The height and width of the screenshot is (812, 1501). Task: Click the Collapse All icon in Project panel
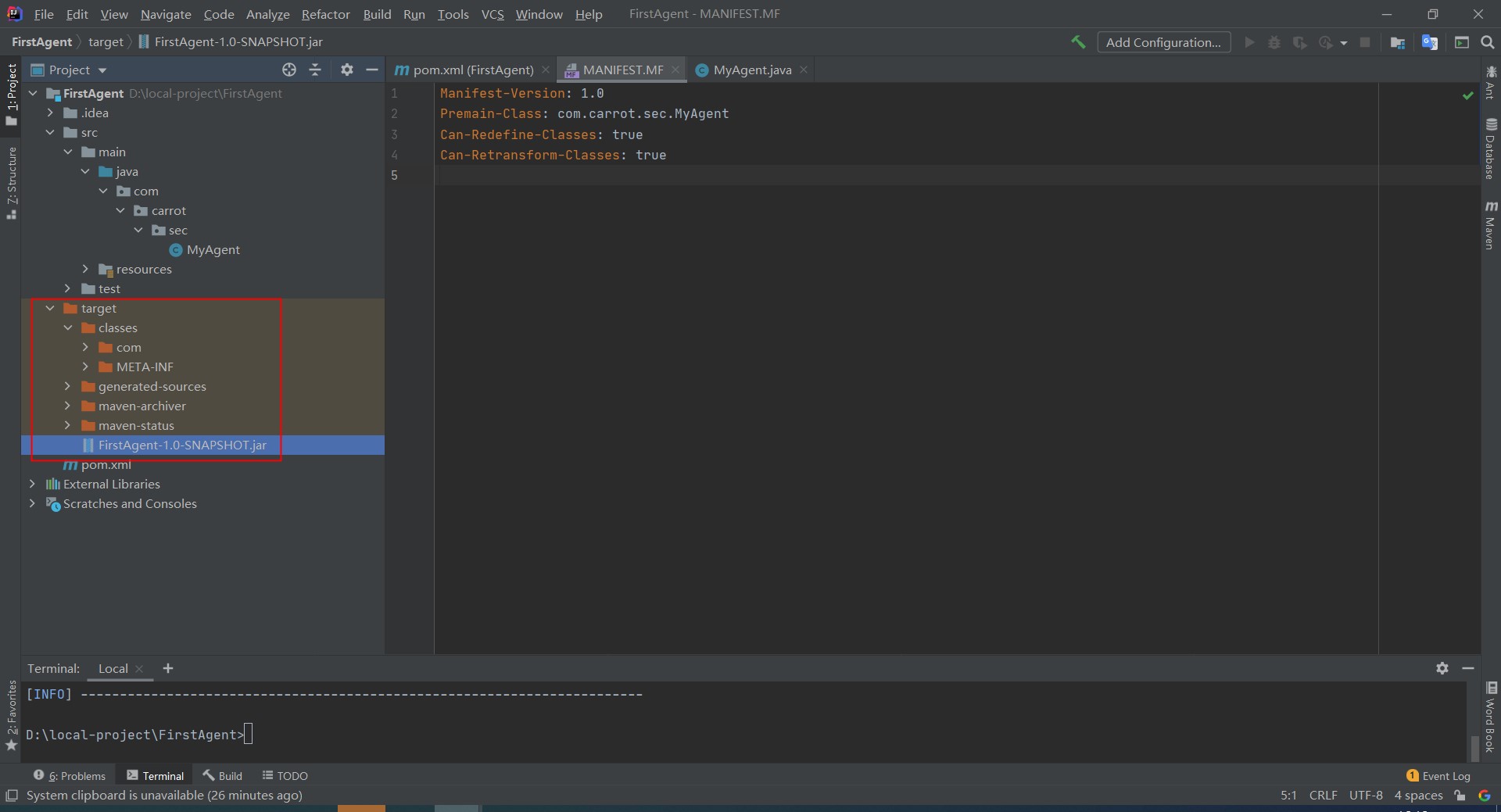click(x=315, y=70)
